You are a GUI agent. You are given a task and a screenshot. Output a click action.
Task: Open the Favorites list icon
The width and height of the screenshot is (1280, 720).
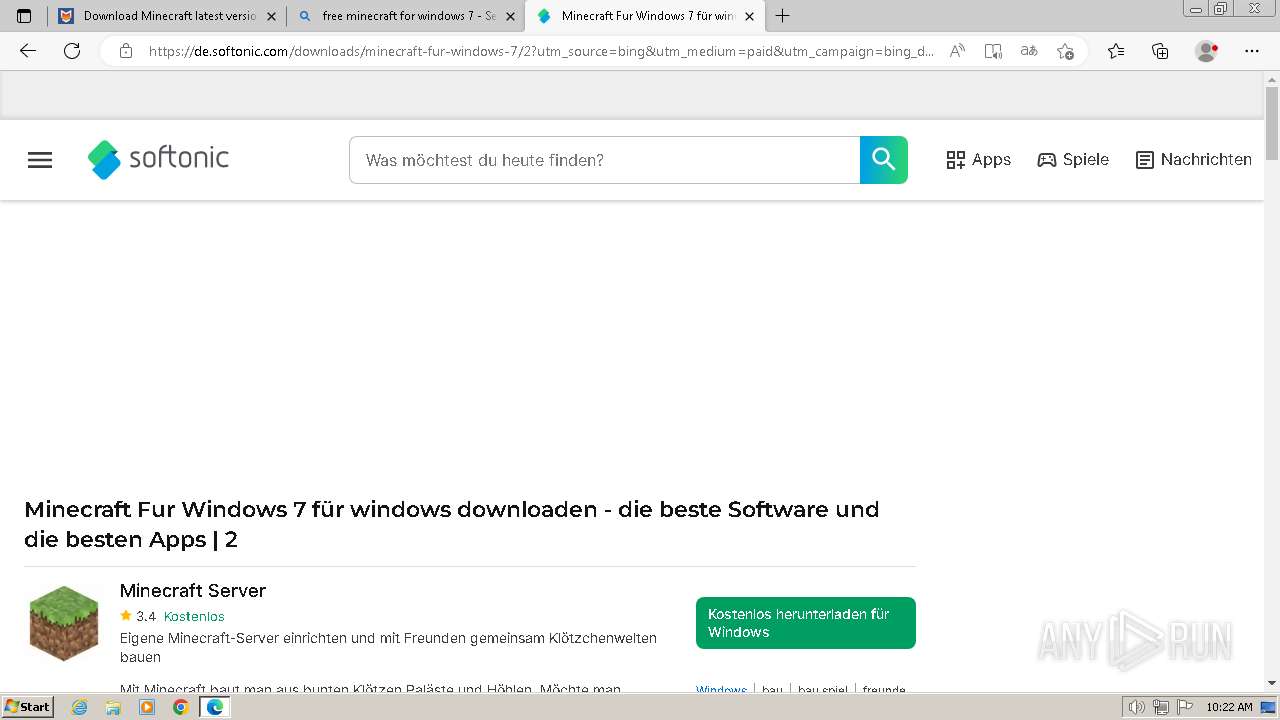pyautogui.click(x=1116, y=51)
